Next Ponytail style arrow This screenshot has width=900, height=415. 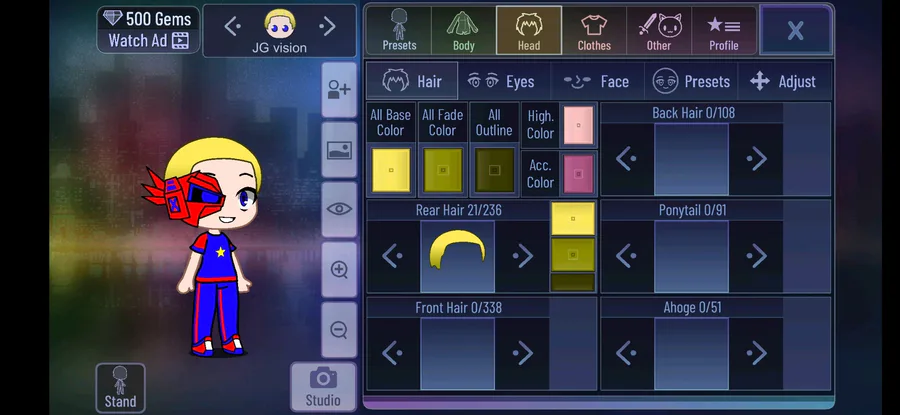(757, 256)
